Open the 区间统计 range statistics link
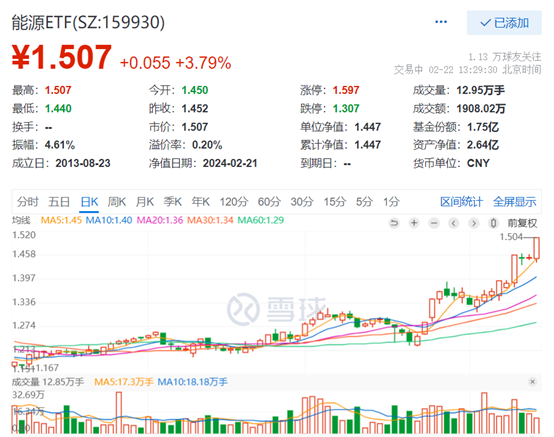Viewport: 554px width, 437px height. click(461, 202)
